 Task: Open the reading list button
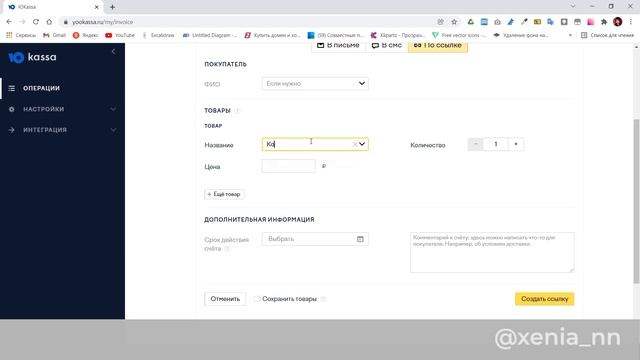(607, 35)
